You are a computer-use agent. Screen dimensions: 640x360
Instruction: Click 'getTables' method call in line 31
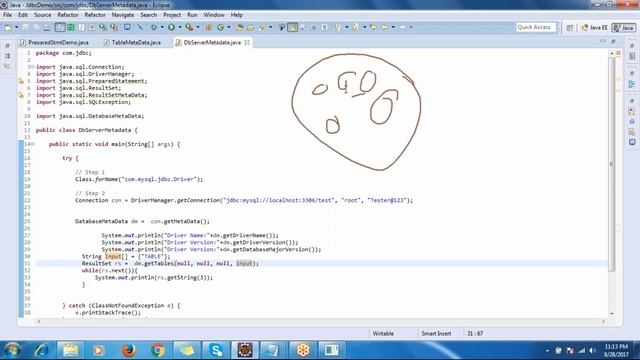(x=159, y=264)
